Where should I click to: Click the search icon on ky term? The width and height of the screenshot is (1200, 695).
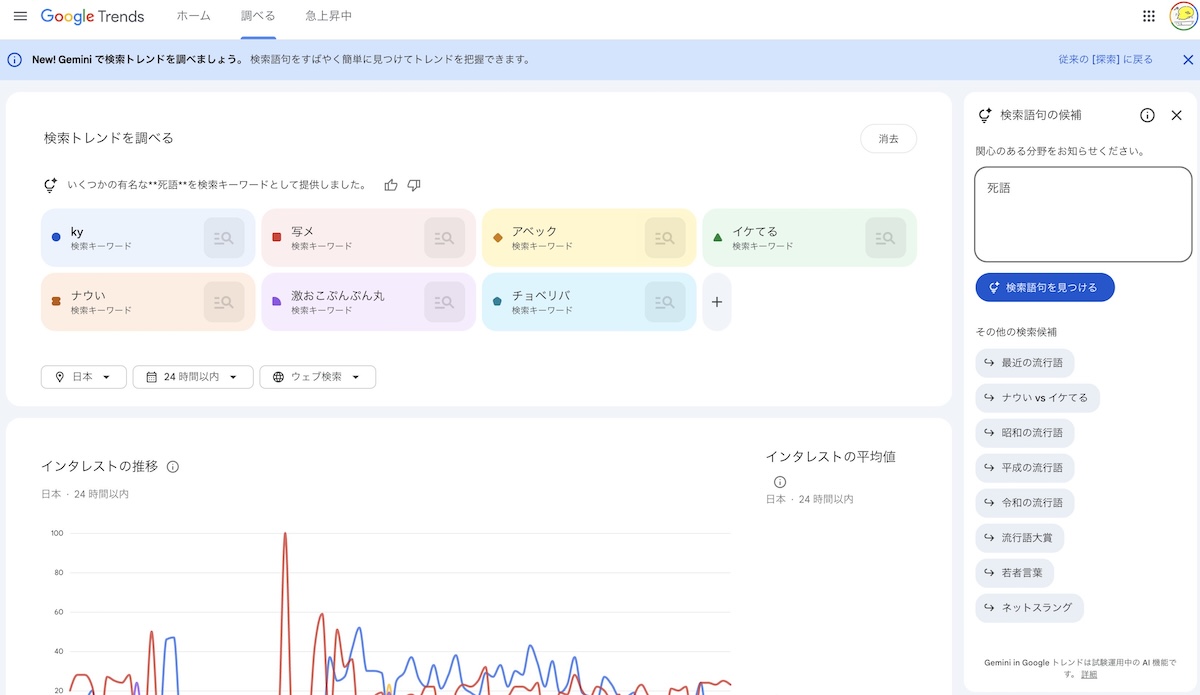(x=224, y=238)
